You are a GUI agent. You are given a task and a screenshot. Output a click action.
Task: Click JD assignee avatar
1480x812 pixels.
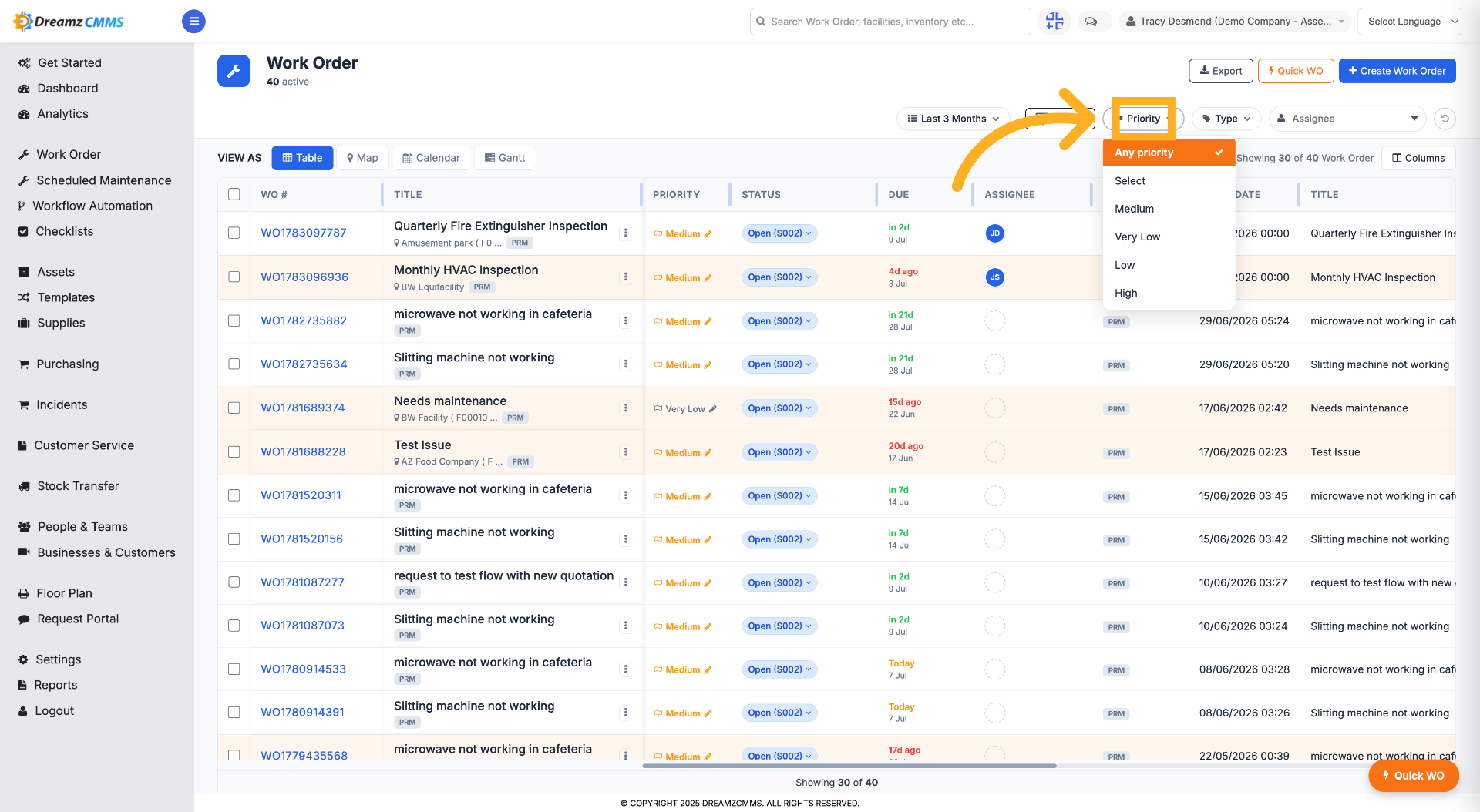(x=994, y=233)
